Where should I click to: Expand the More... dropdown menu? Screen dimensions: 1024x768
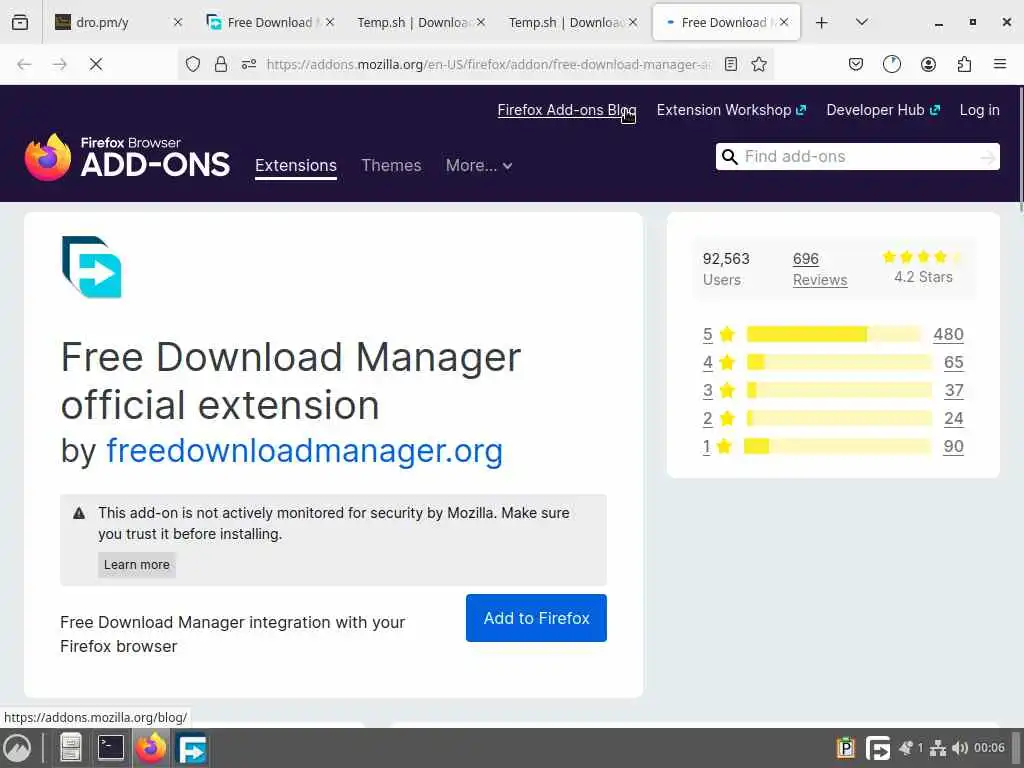coord(479,165)
